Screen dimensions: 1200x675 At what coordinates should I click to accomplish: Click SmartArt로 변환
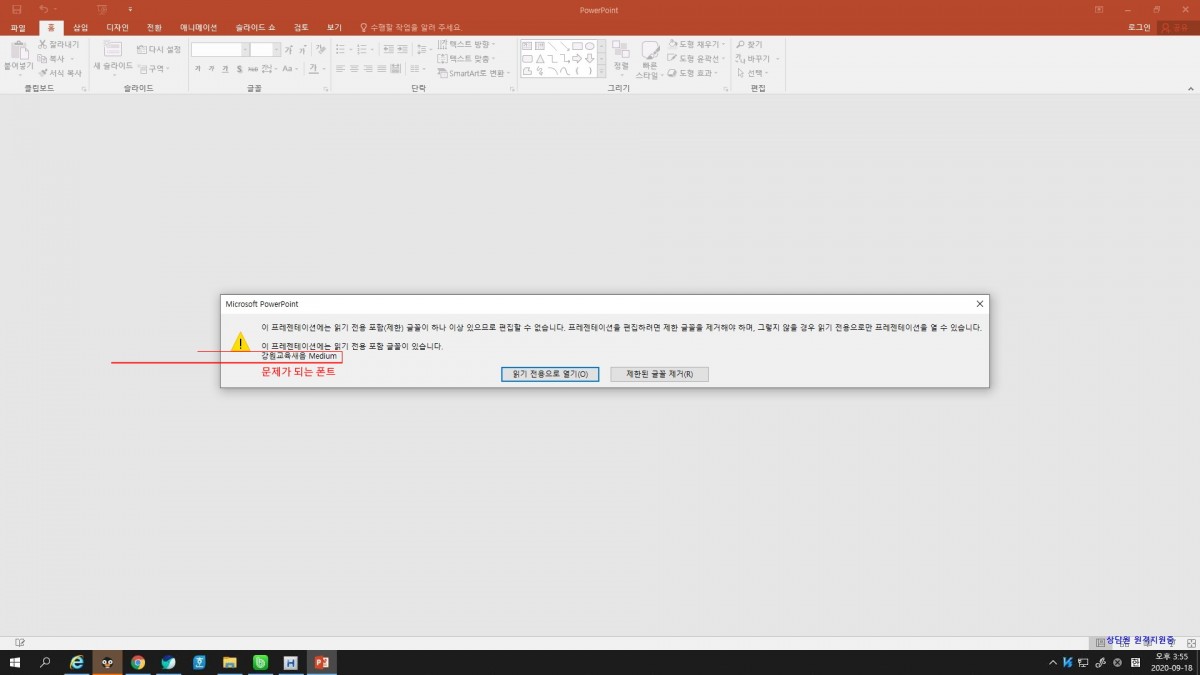pyautogui.click(x=474, y=73)
